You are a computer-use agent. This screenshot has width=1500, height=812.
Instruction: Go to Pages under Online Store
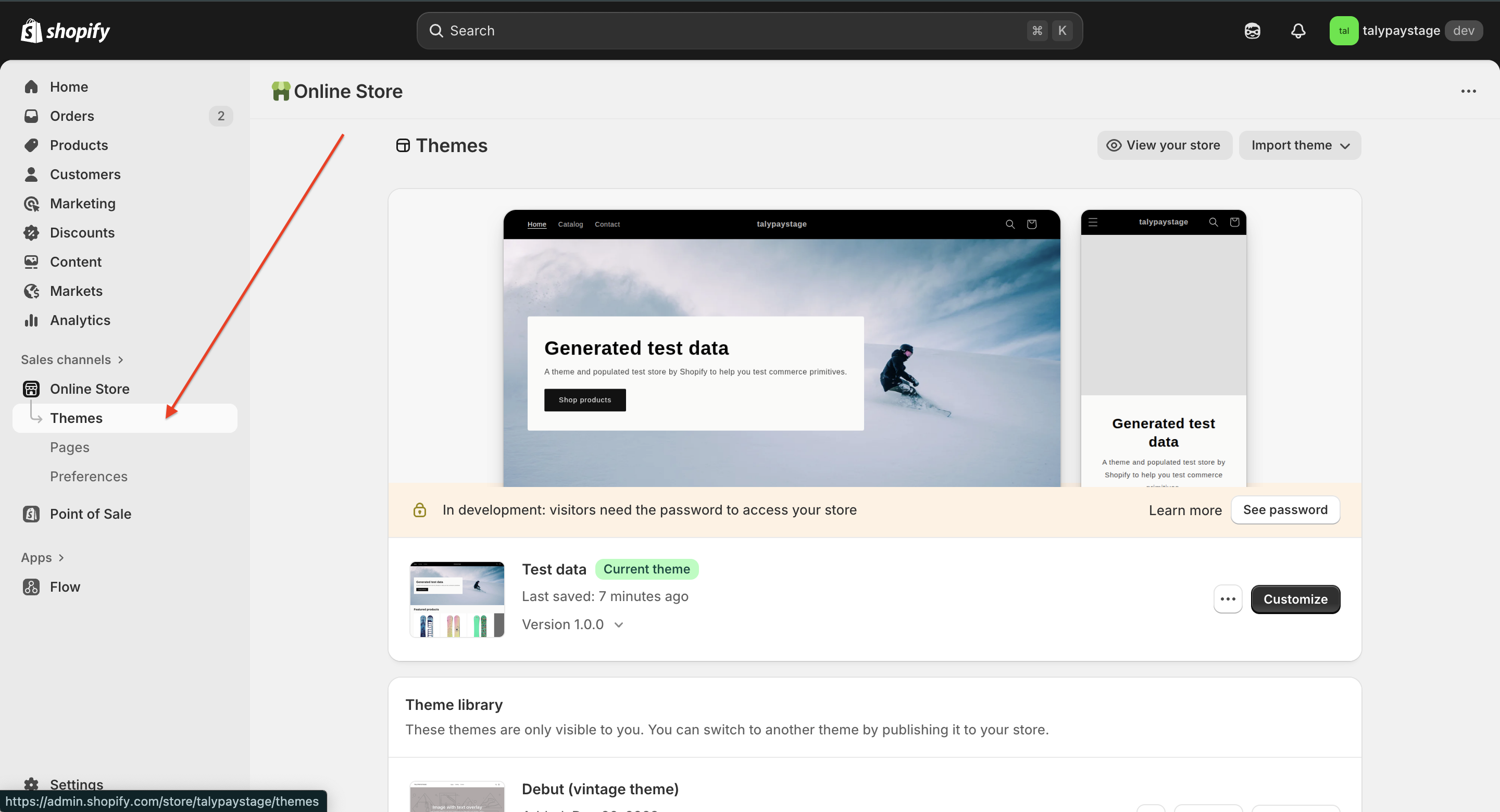(69, 447)
